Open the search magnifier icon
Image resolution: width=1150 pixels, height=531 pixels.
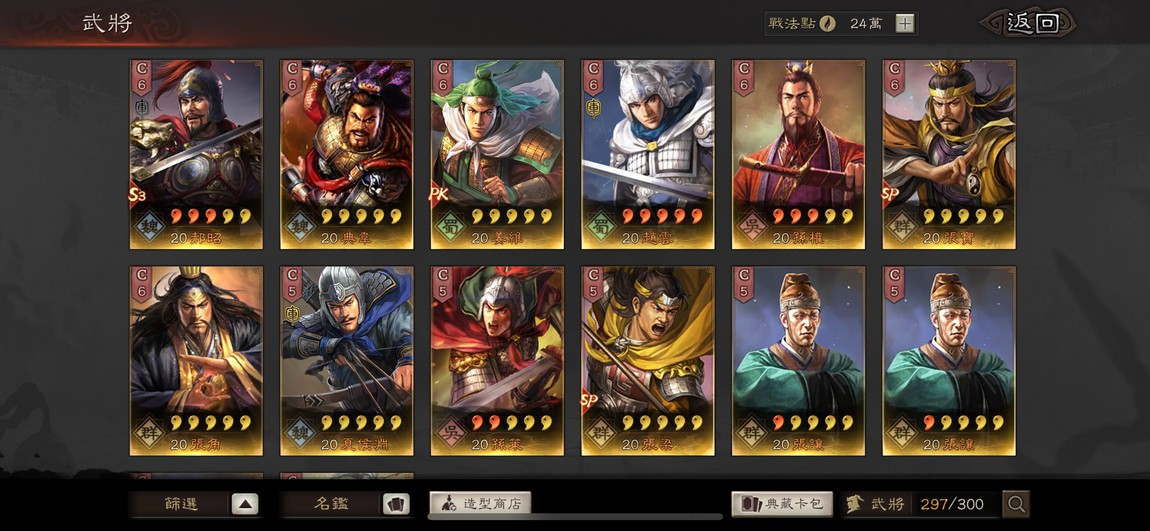tap(1016, 504)
